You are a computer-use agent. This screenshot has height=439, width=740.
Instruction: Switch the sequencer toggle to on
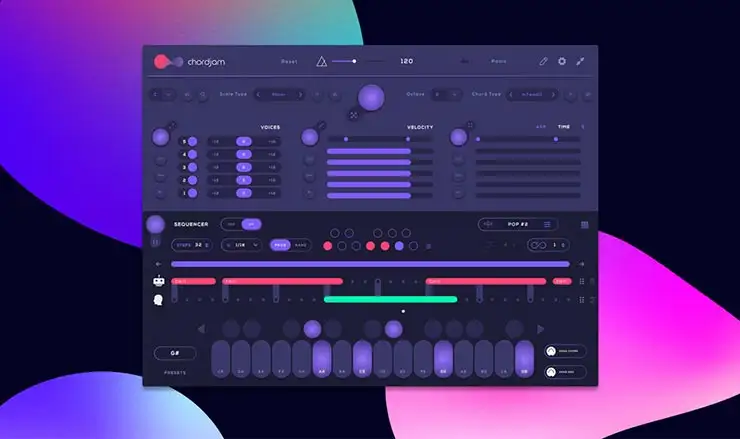(251, 225)
